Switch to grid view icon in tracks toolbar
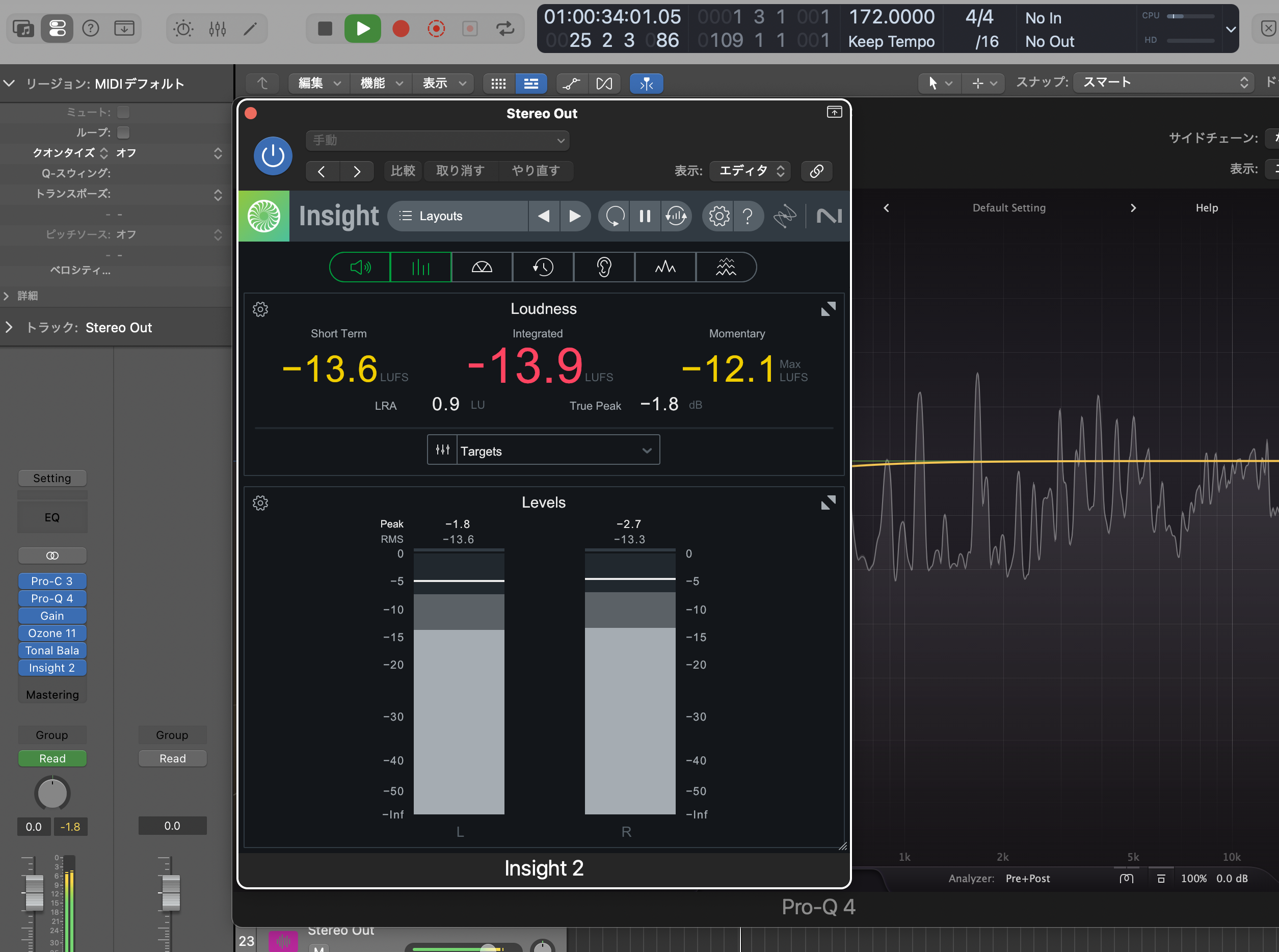Viewport: 1279px width, 952px height. (x=498, y=84)
